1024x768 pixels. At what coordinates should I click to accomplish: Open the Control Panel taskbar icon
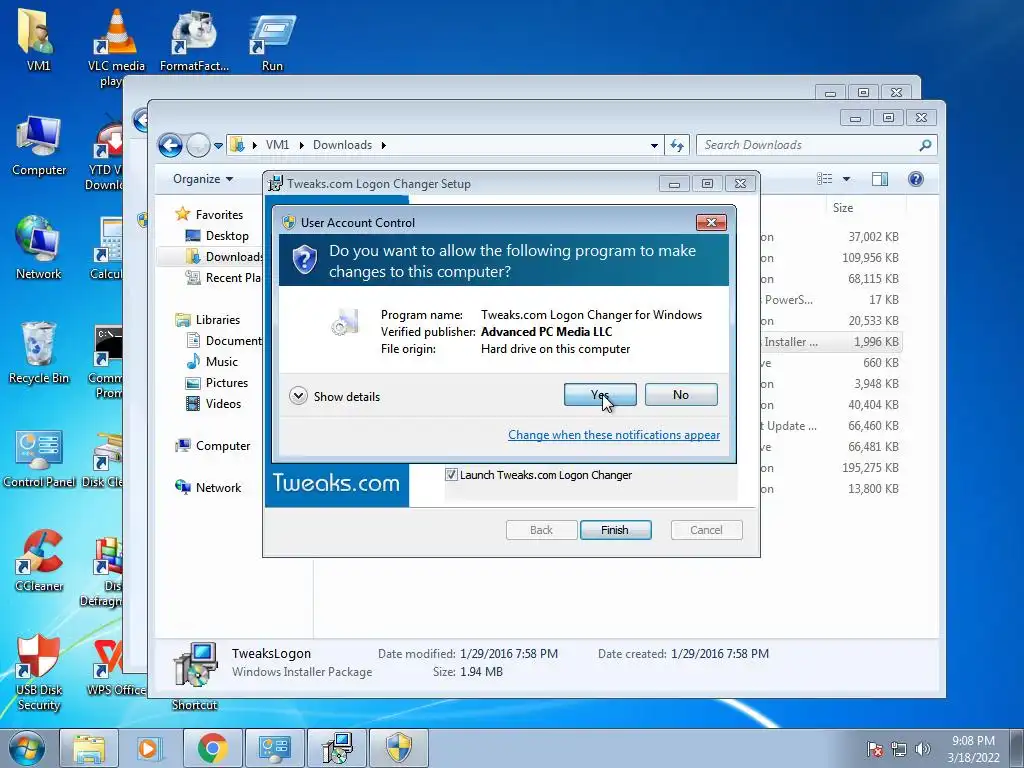(274, 748)
